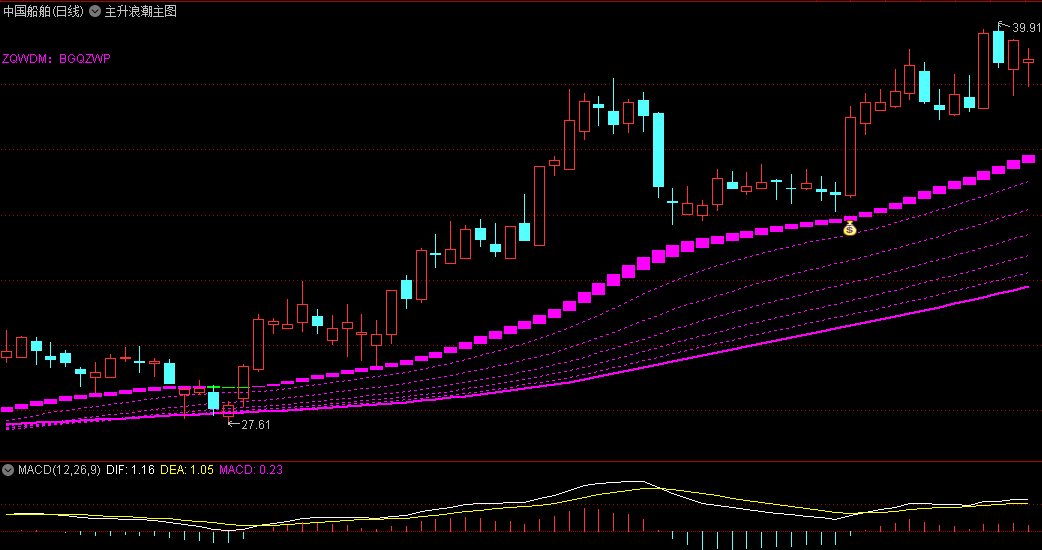Click the DIF: 1.16 value

[x=130, y=470]
